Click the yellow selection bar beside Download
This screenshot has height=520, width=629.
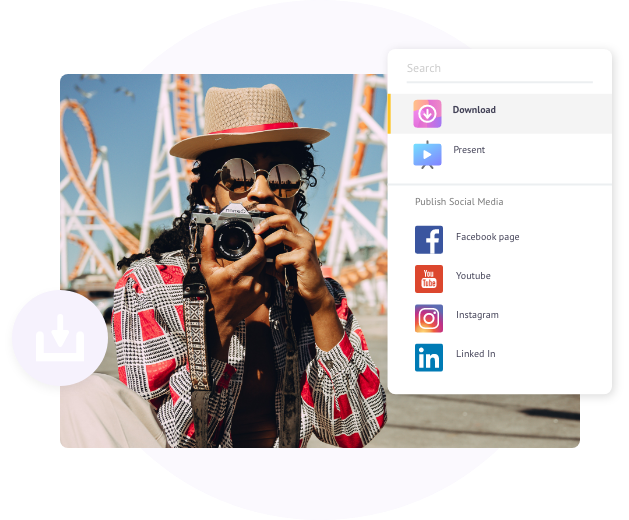(389, 113)
